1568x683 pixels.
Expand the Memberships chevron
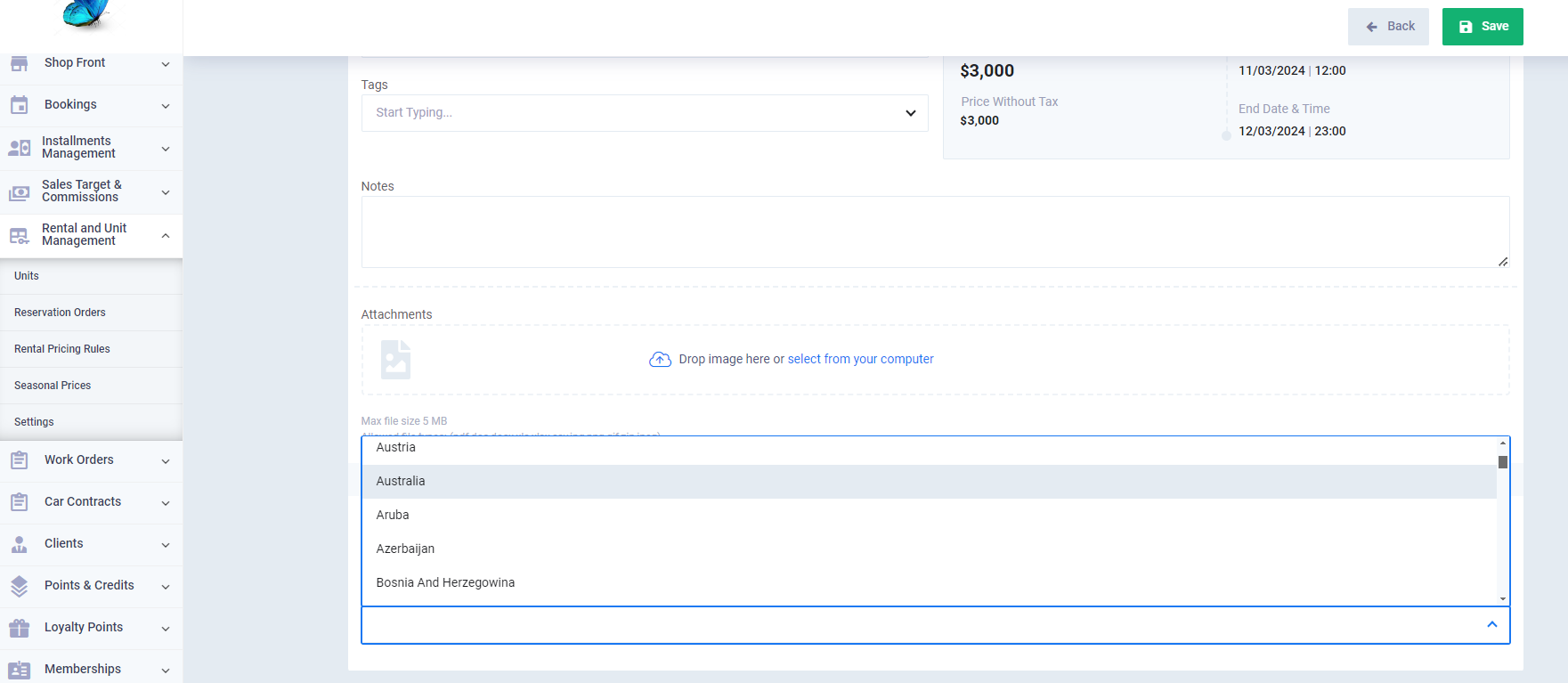166,671
